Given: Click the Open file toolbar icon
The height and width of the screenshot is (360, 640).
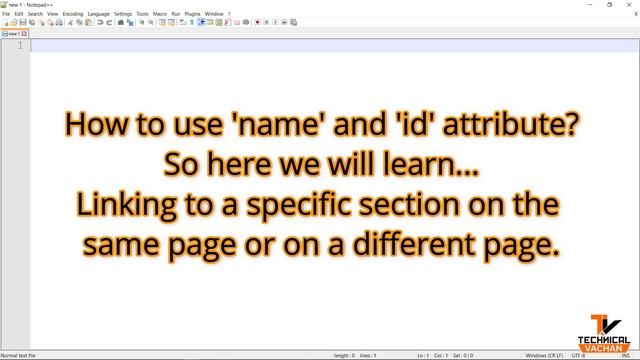Looking at the screenshot, I should [14, 22].
